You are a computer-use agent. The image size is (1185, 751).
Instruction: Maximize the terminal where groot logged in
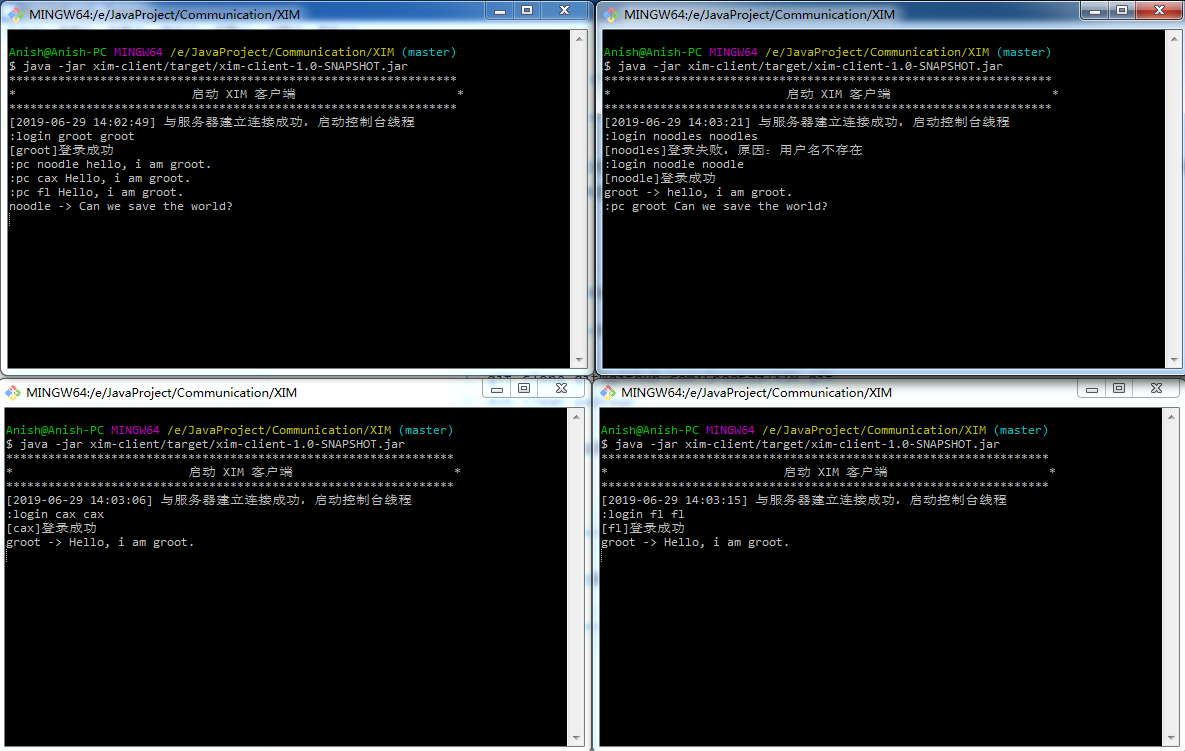(528, 11)
